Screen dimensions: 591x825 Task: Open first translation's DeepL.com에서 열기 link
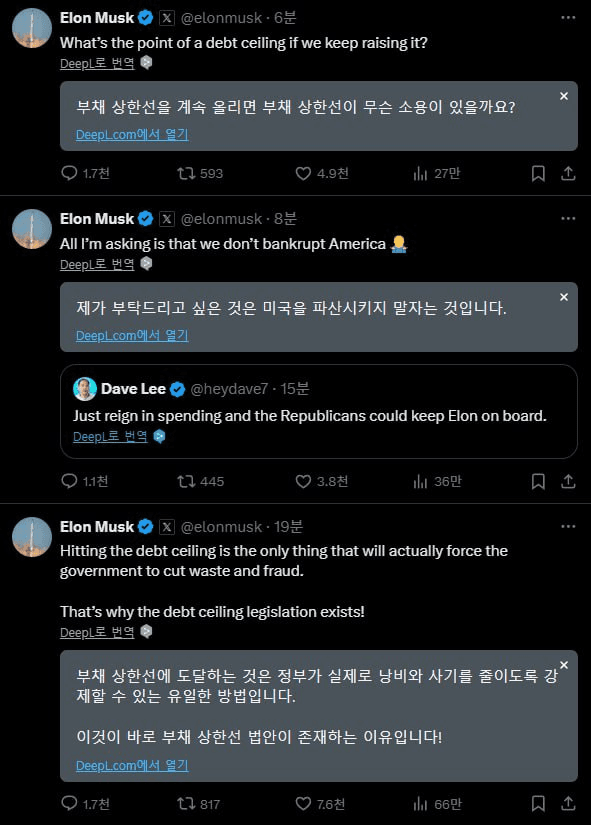pos(132,135)
